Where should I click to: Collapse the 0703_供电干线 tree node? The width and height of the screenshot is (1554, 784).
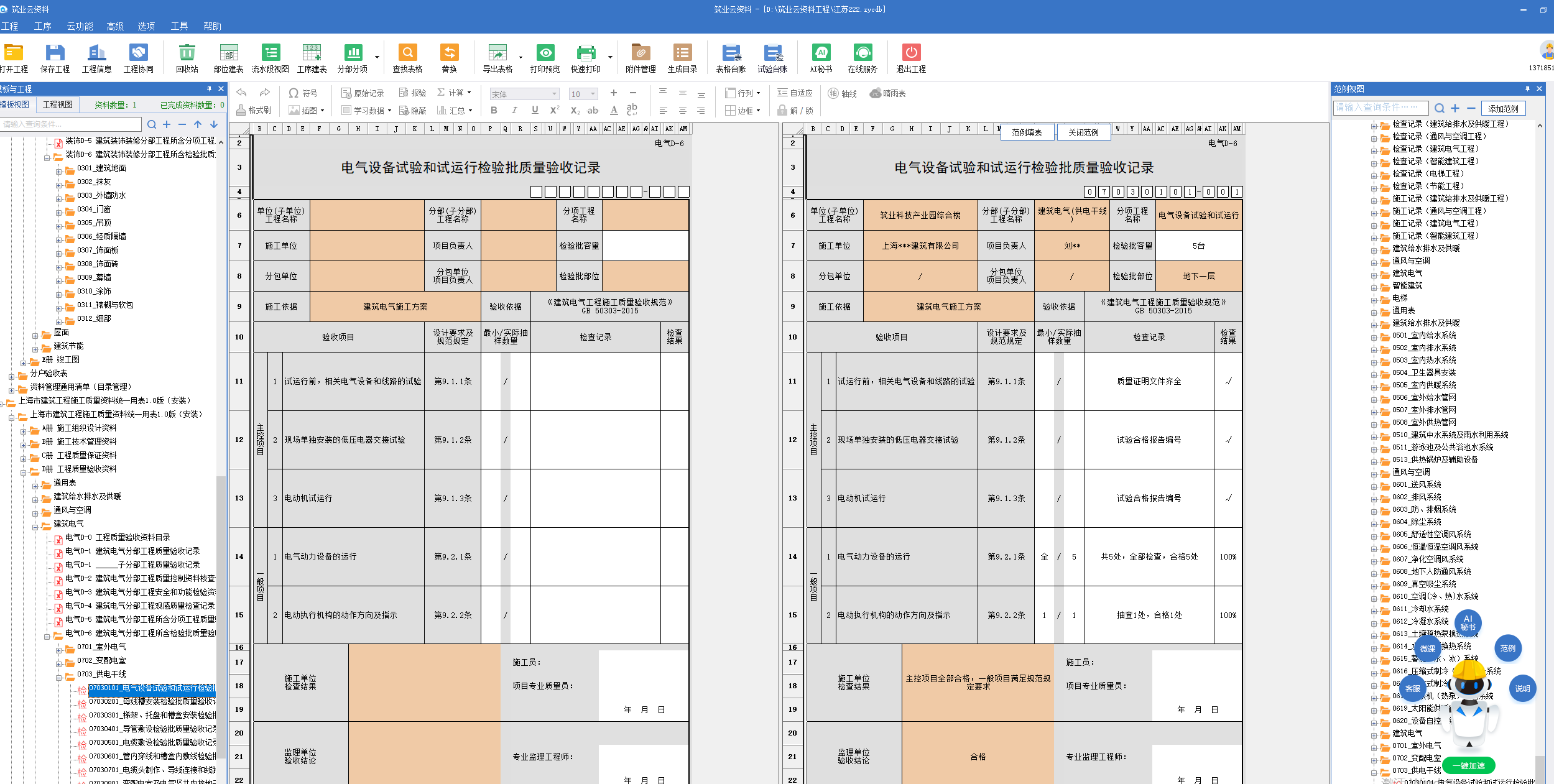58,678
